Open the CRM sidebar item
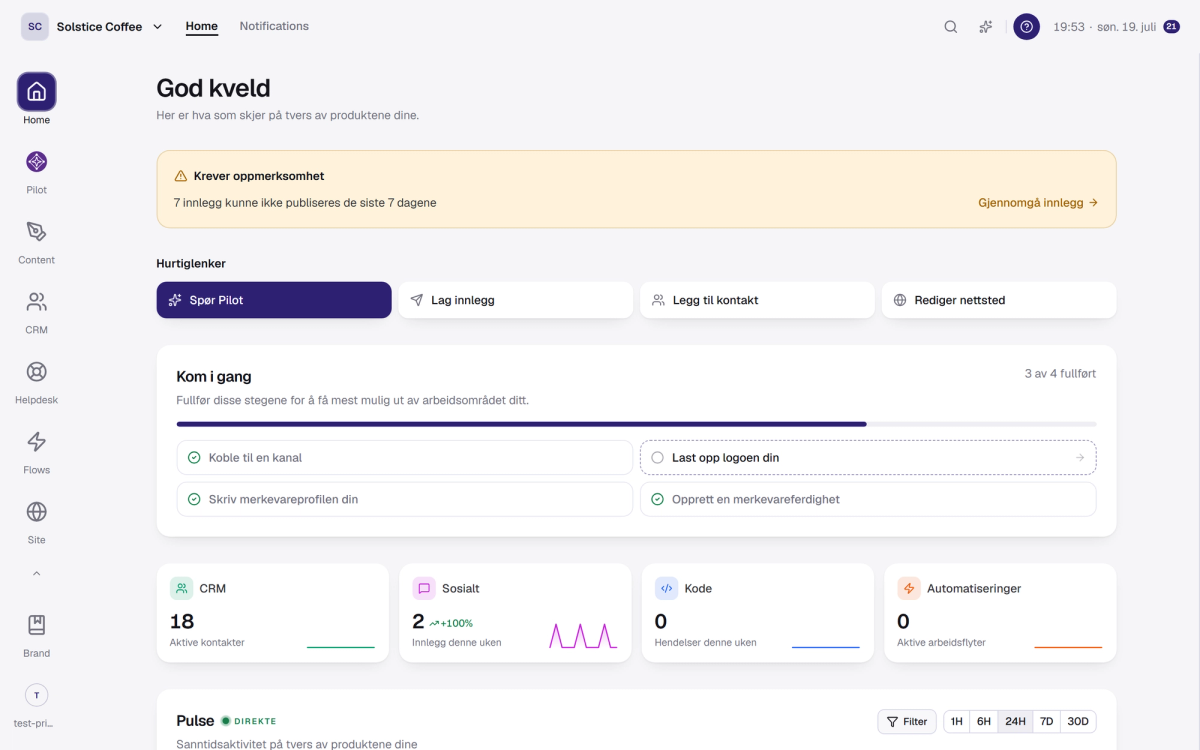1200x750 pixels. [x=36, y=302]
